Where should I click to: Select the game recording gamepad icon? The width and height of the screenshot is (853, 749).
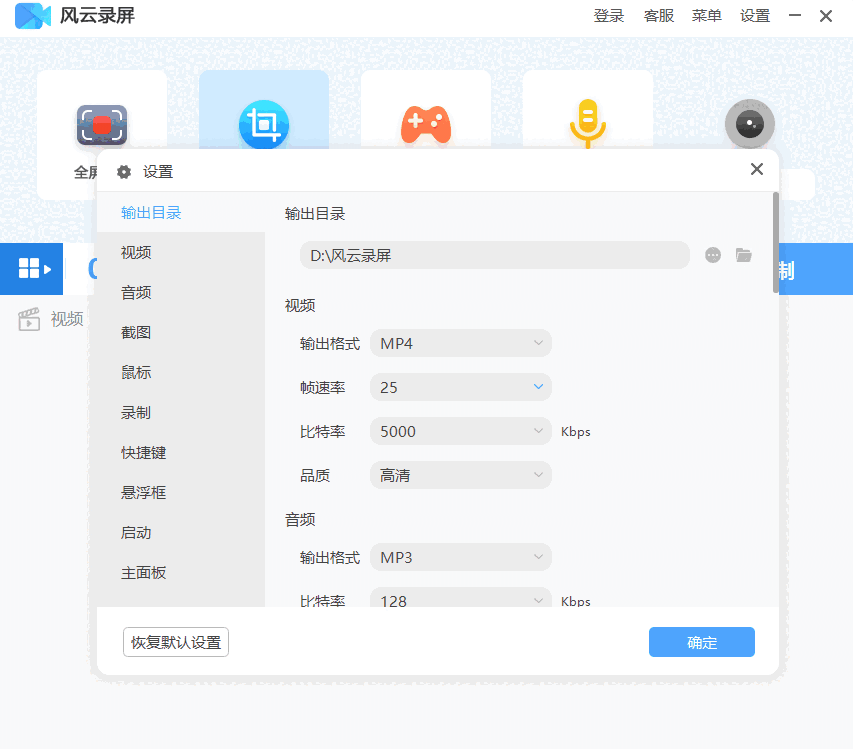[x=426, y=125]
